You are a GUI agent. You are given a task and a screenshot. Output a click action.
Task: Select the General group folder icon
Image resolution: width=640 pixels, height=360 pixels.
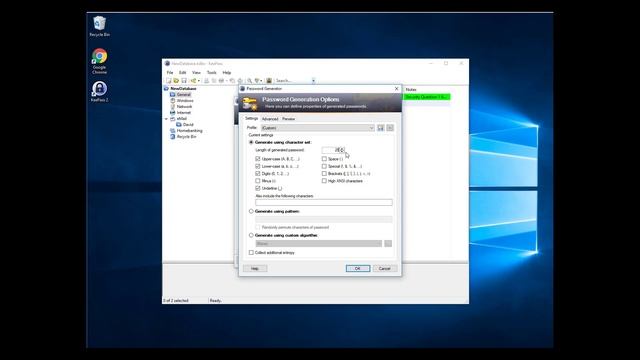coord(173,94)
